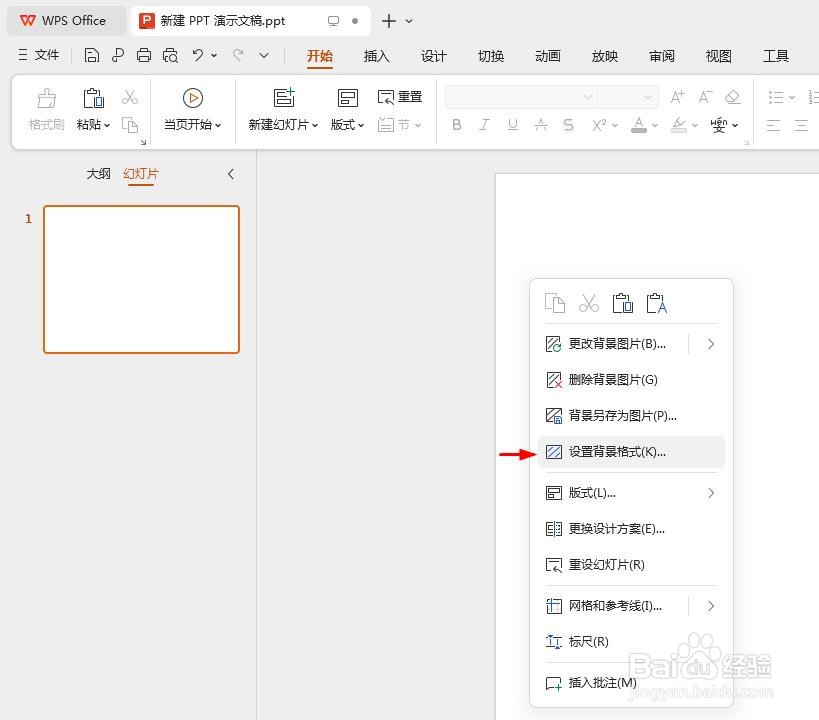
Task: Open a new tab with plus button
Action: (x=389, y=21)
